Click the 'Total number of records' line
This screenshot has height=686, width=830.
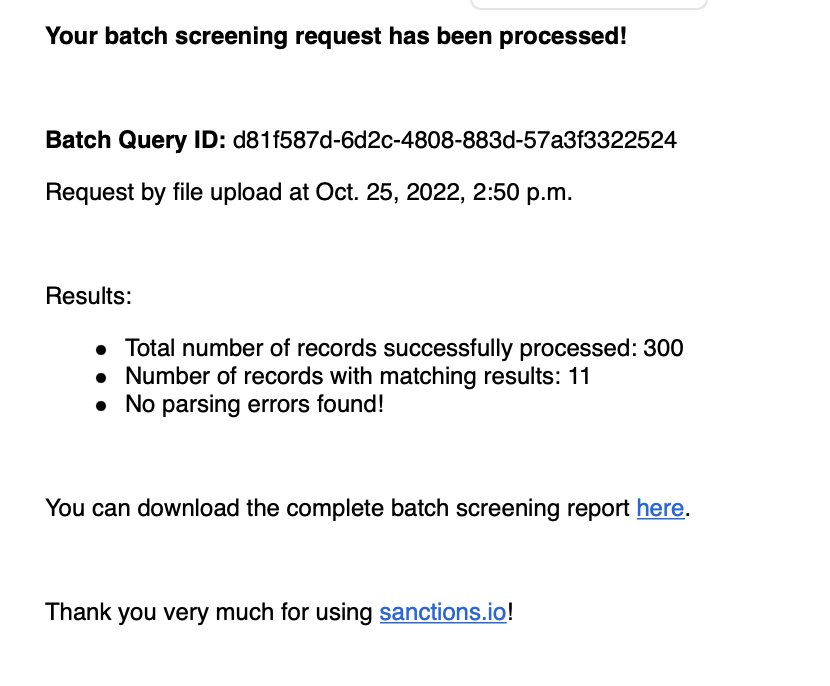404,348
